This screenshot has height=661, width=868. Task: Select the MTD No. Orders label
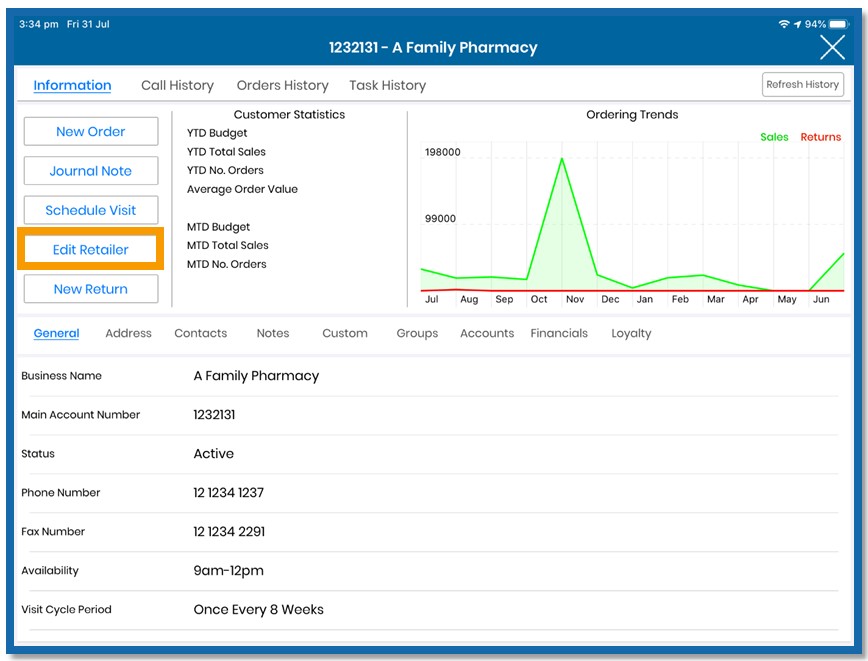point(226,264)
